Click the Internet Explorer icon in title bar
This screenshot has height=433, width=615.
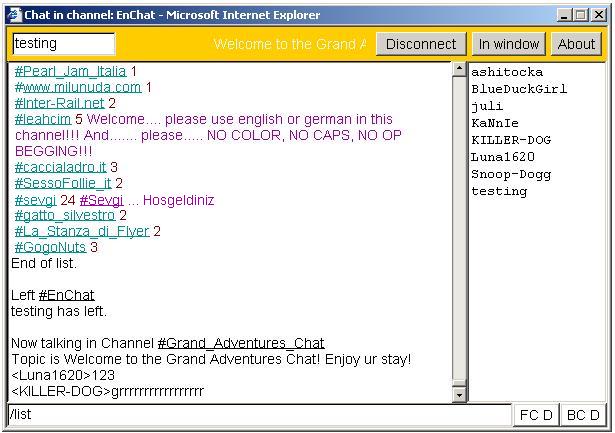click(15, 15)
